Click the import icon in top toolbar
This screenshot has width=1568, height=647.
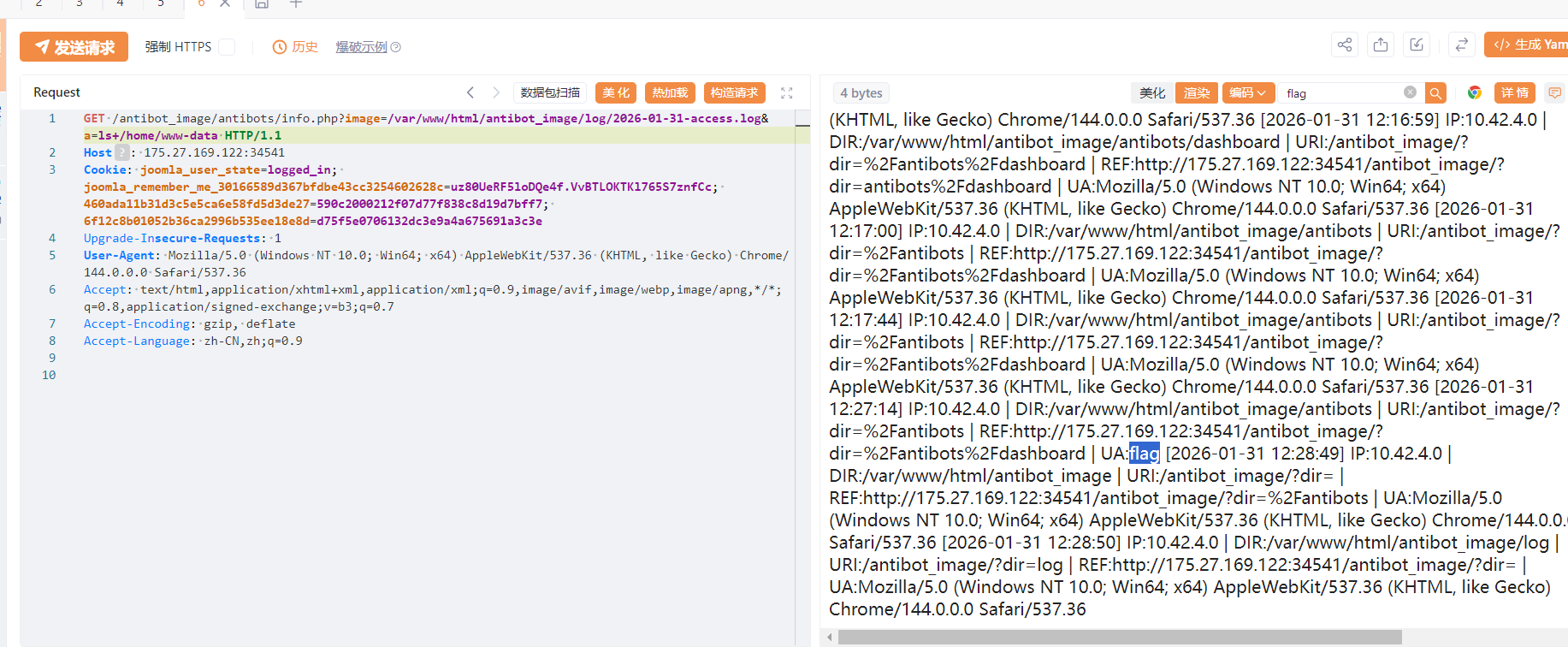(1417, 45)
